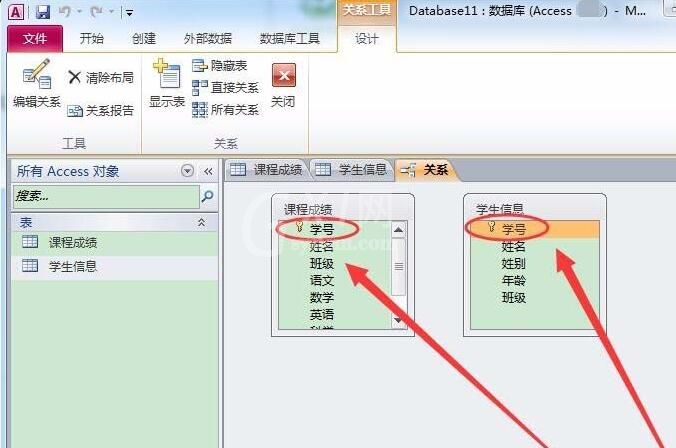The height and width of the screenshot is (448, 676).
Task: Click the 显示表 icon with plus sign
Action: [166, 73]
